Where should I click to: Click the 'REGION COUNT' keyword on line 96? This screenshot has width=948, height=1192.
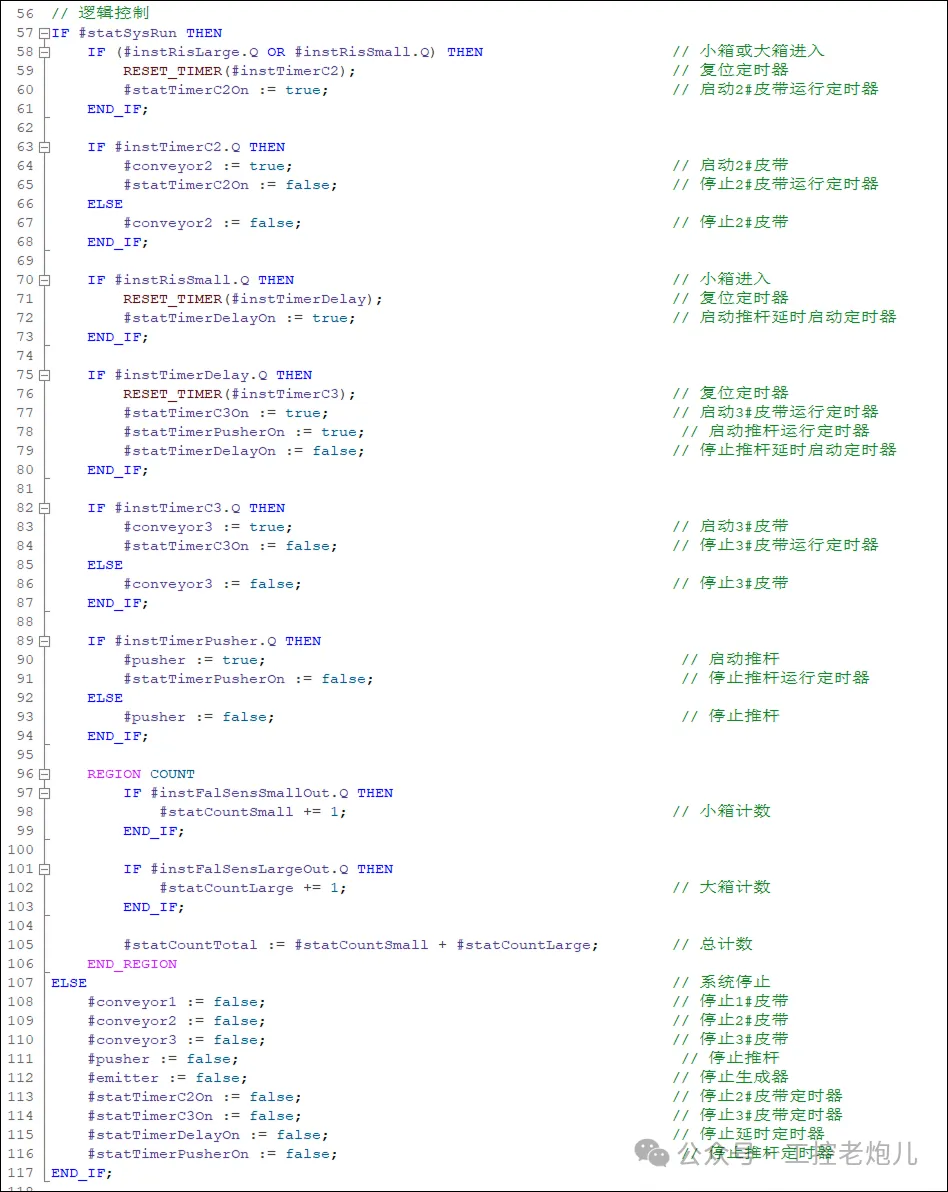pos(141,775)
